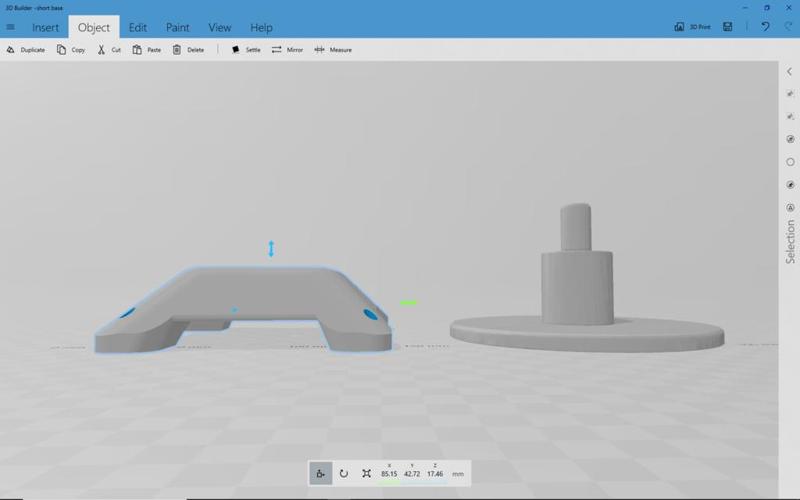The width and height of the screenshot is (800, 500).
Task: Save the model with the disk icon
Action: pos(728,27)
